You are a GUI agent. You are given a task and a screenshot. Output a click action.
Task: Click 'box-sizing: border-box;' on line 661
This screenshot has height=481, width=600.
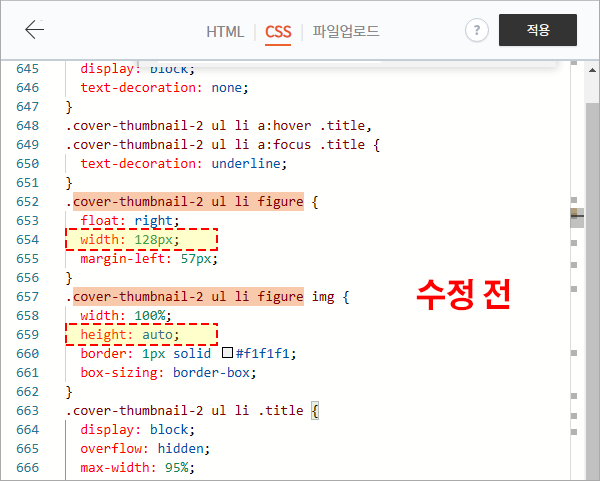click(x=168, y=373)
